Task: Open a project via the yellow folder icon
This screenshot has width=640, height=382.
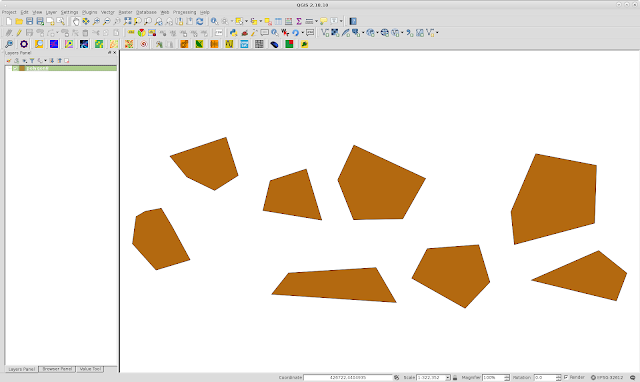Action: [x=19, y=21]
